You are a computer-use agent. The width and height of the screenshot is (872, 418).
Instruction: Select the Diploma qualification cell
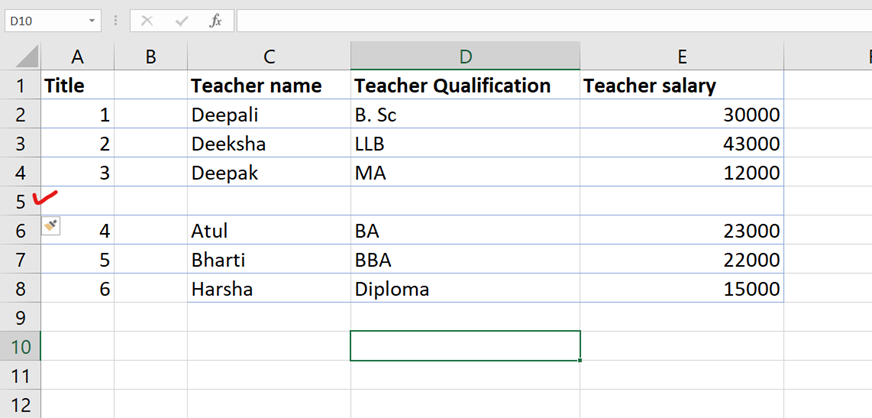point(465,289)
